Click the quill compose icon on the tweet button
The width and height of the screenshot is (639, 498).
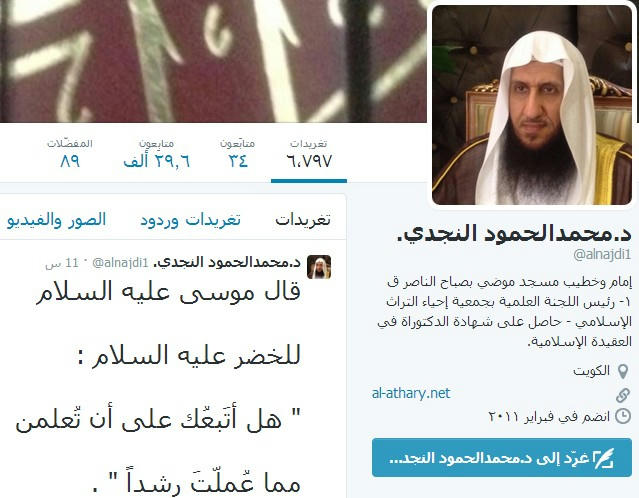(x=604, y=458)
